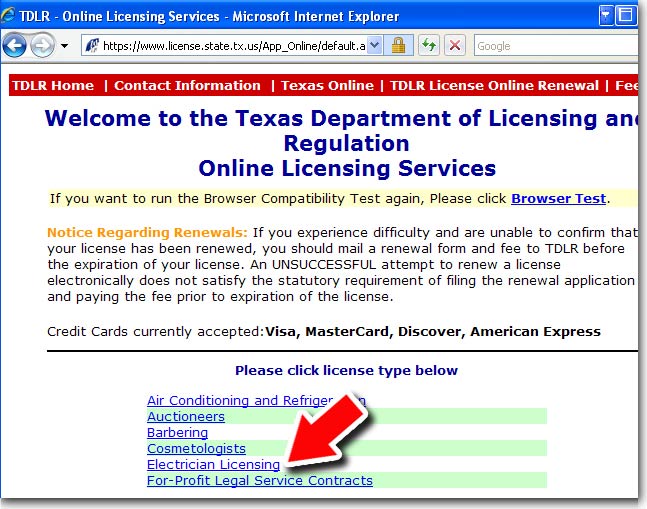
Task: Open the Cosmetologists license link
Action: (196, 448)
